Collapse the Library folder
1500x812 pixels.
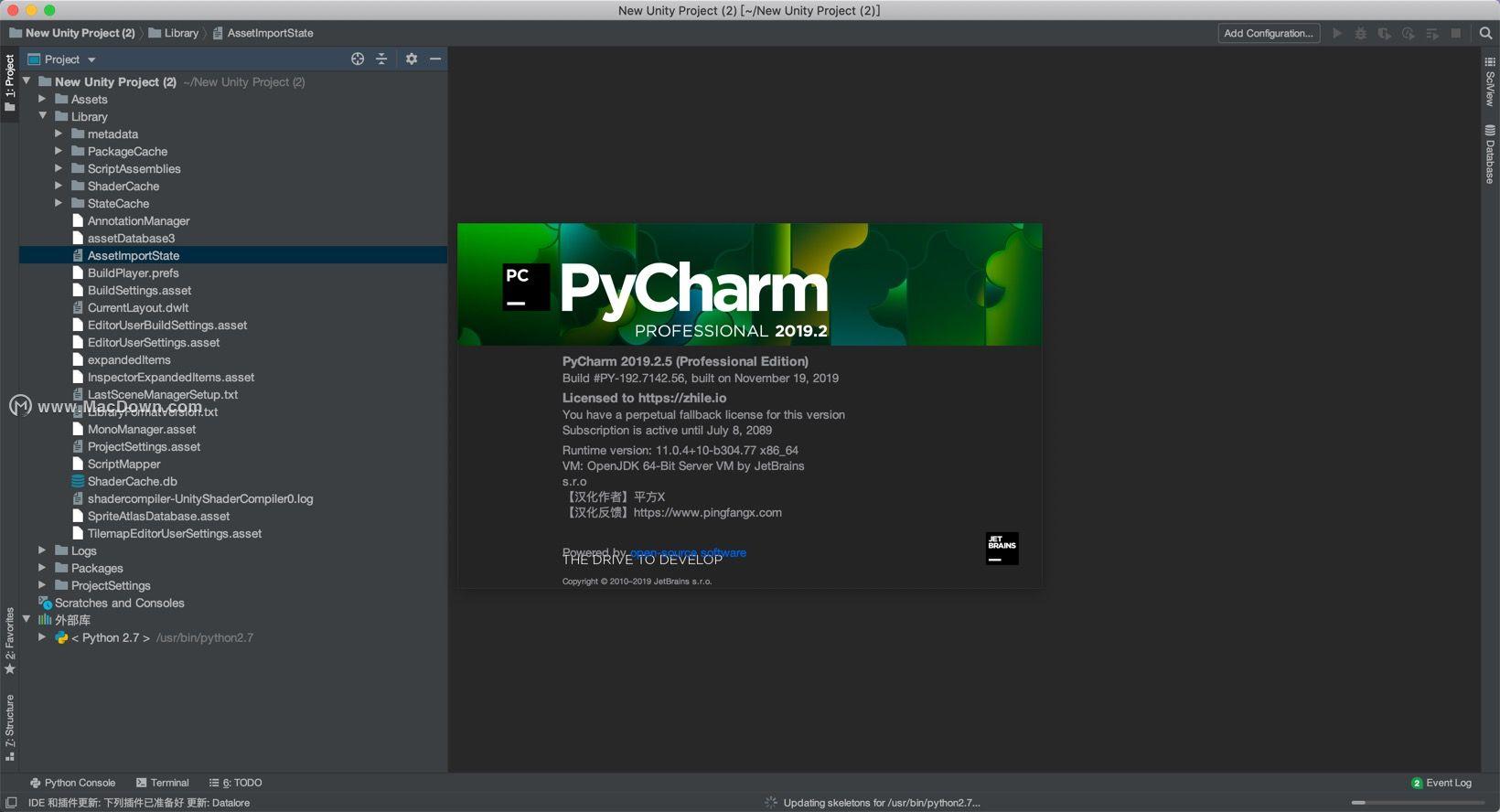tap(42, 116)
